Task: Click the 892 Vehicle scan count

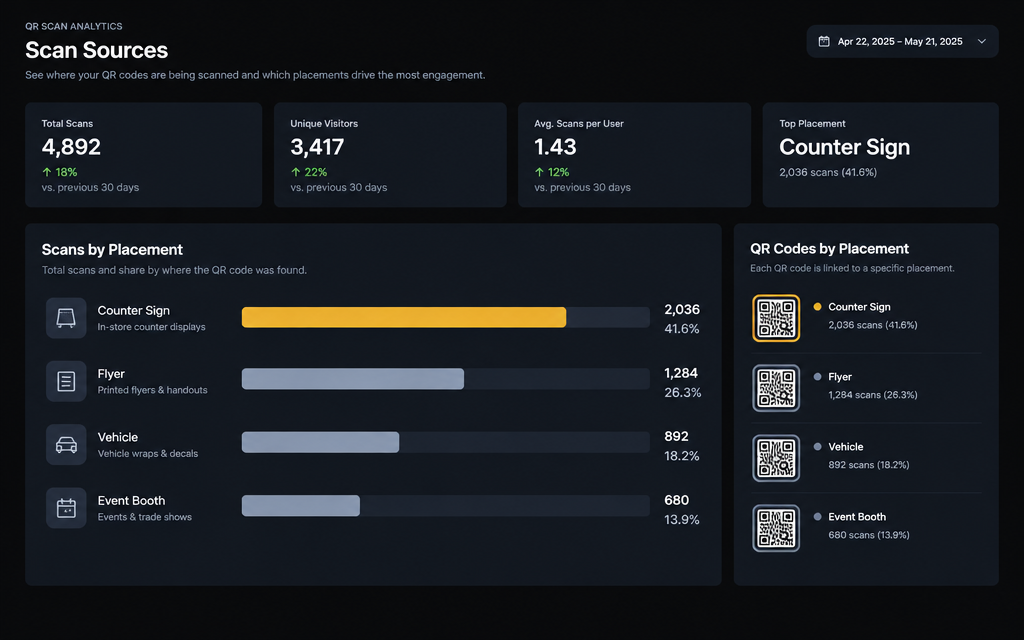Action: tap(677, 436)
